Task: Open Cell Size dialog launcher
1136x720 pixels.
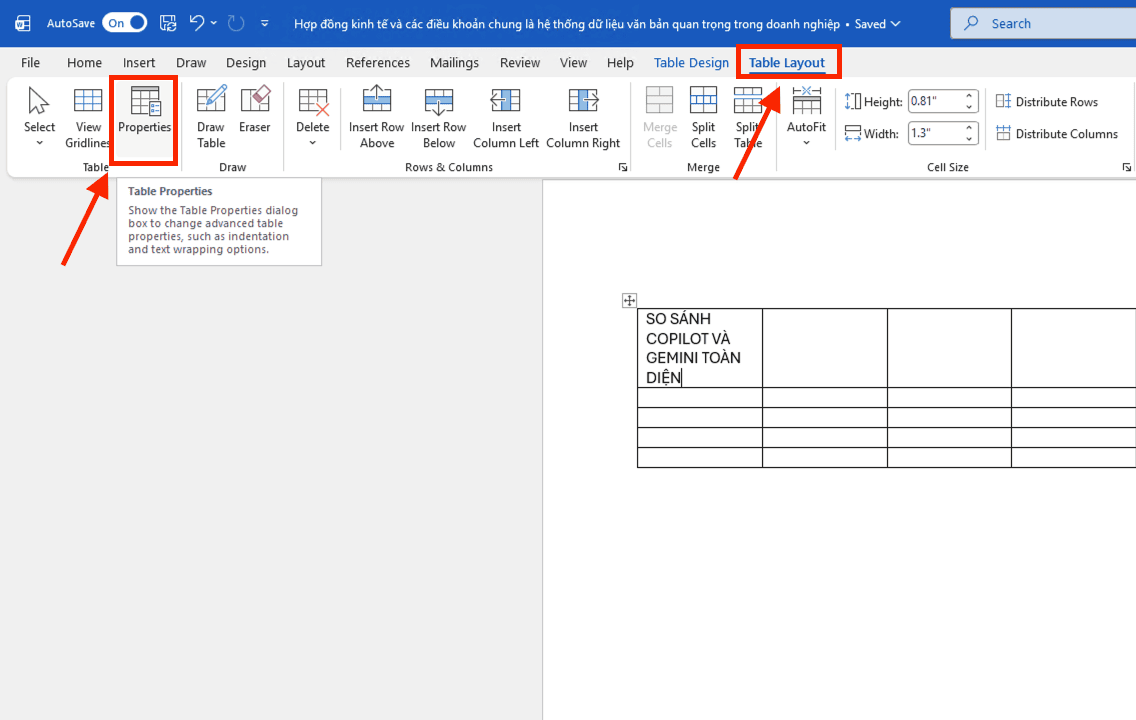Action: (x=1127, y=167)
